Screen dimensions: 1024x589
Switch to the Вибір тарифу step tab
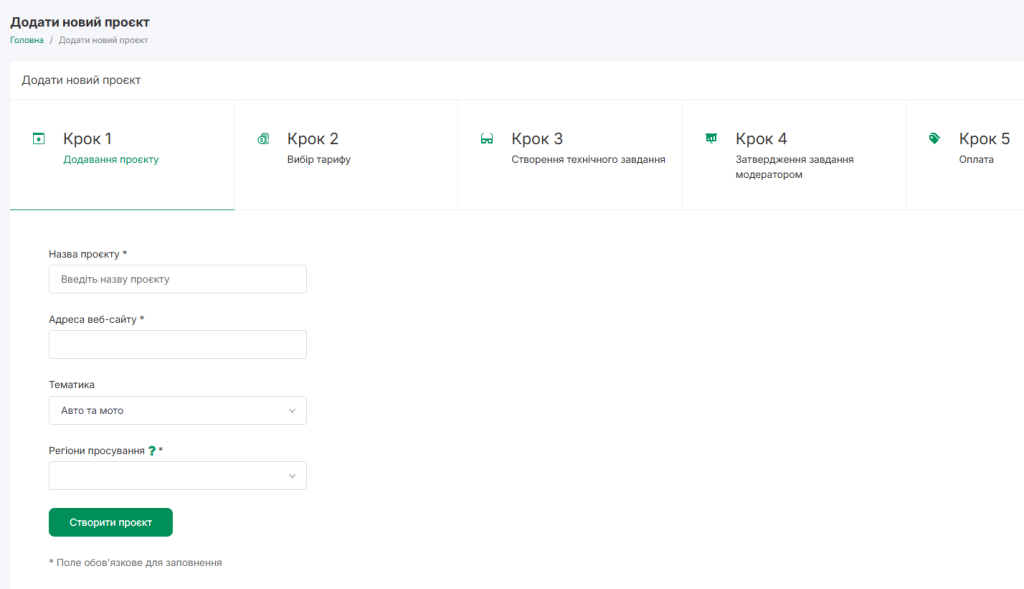(318, 159)
